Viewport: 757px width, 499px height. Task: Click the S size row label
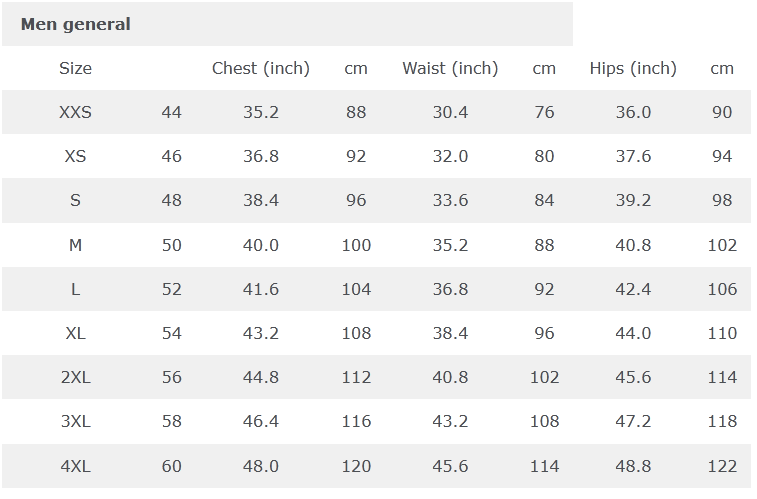75,200
